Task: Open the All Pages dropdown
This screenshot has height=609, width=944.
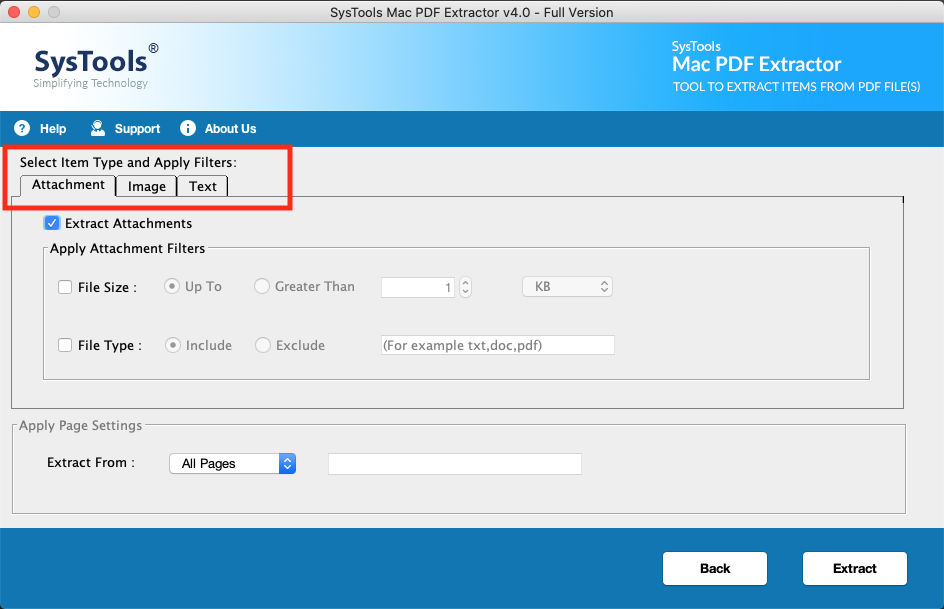Action: 232,463
